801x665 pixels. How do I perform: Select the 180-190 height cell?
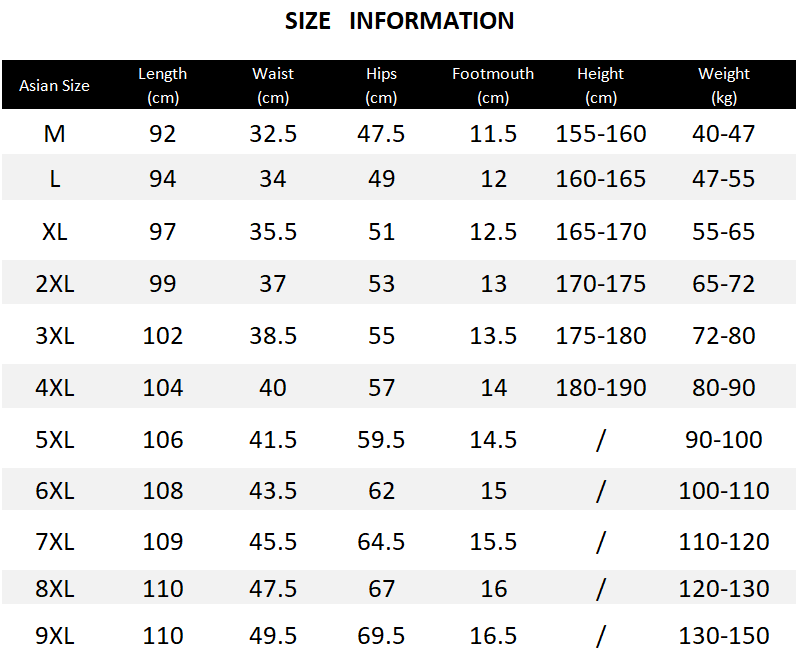point(601,387)
